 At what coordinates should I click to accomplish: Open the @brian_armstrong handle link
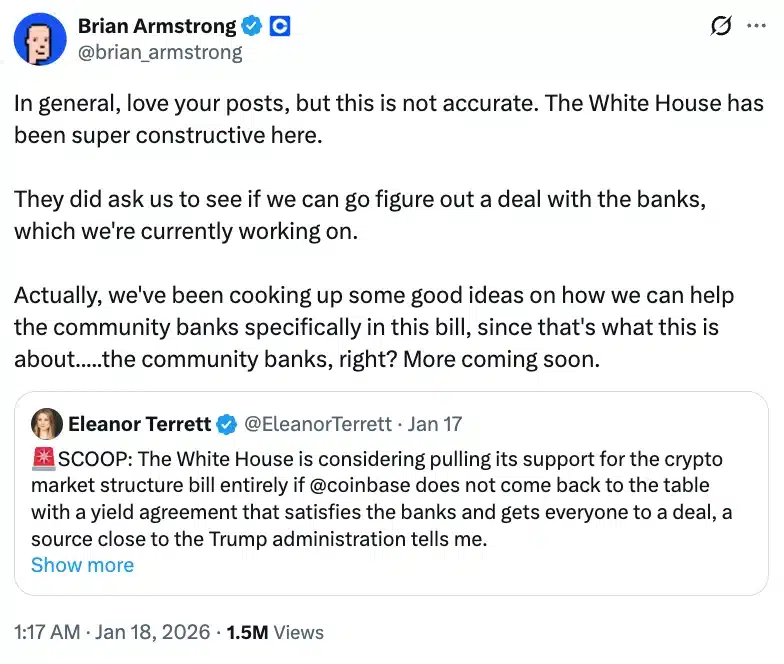160,52
